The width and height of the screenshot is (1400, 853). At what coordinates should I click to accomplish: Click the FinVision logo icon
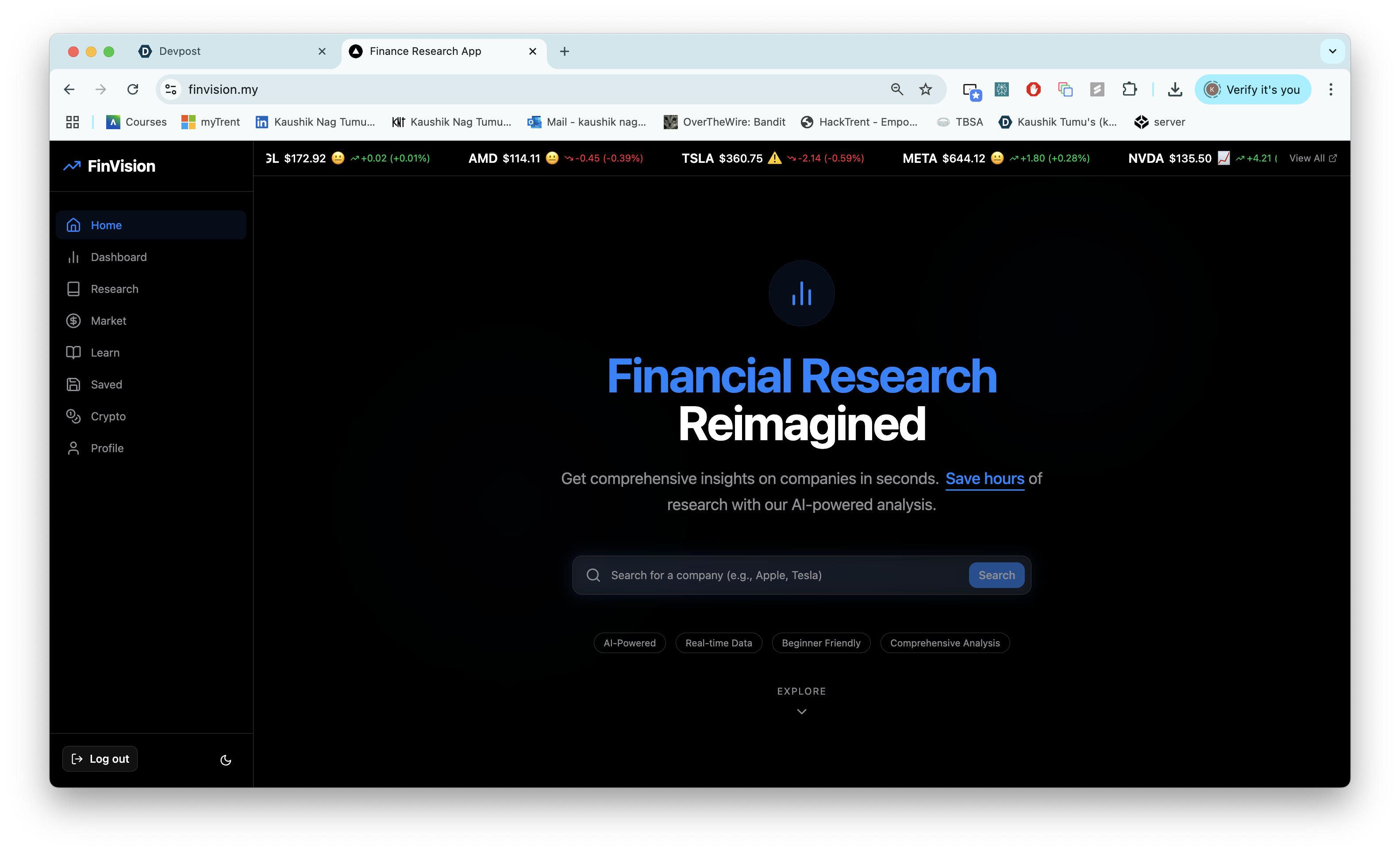coord(72,166)
